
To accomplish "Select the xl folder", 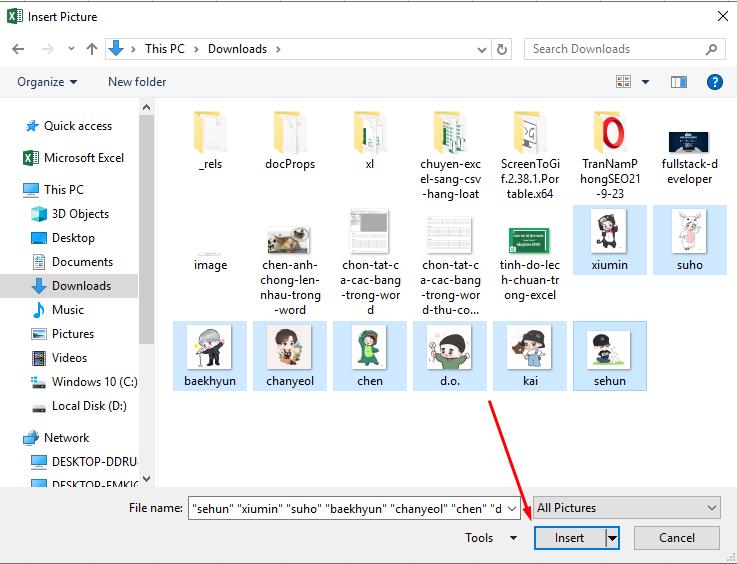I will tap(370, 140).
